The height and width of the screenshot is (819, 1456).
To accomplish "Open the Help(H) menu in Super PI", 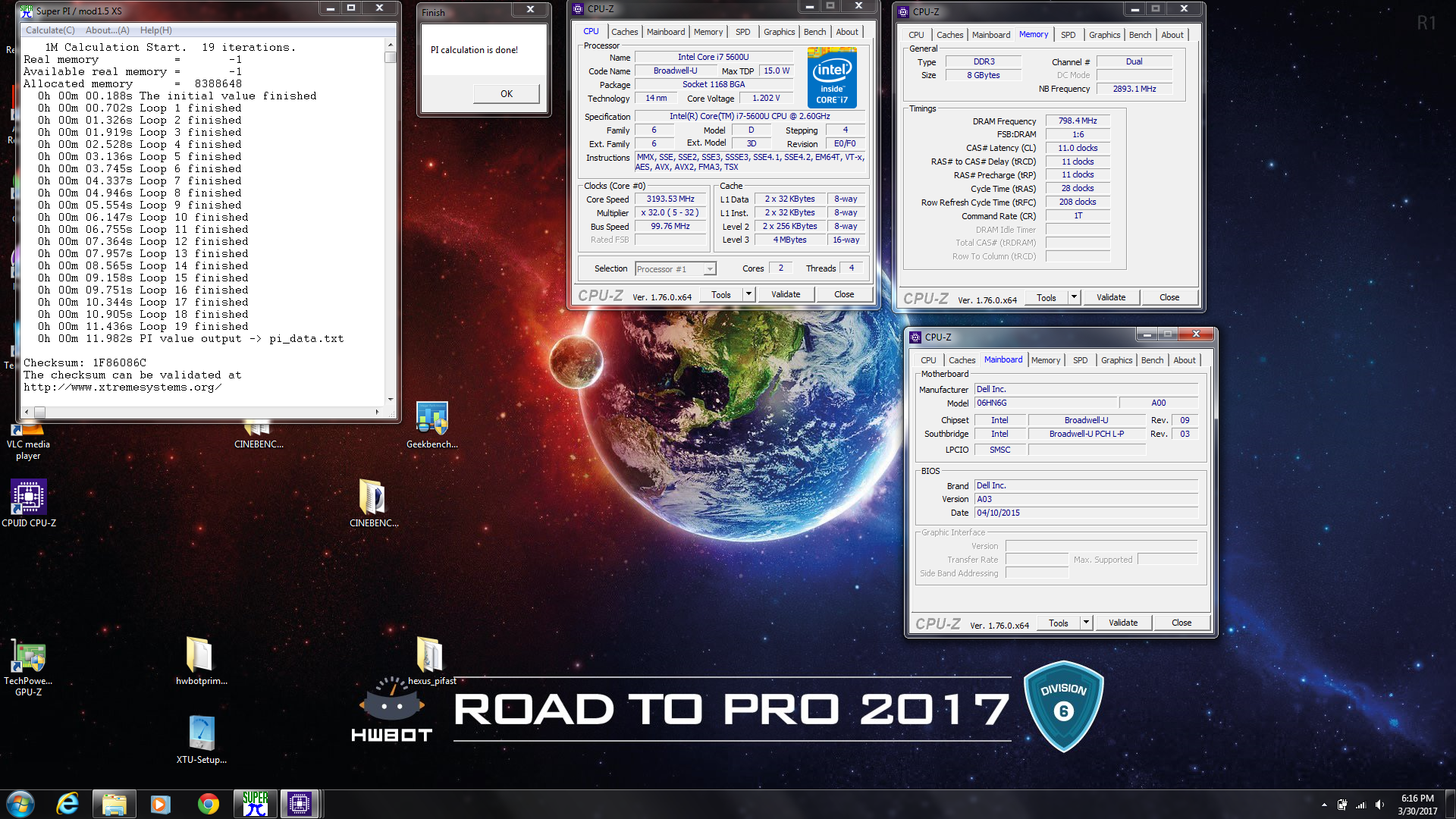I will pos(155,30).
